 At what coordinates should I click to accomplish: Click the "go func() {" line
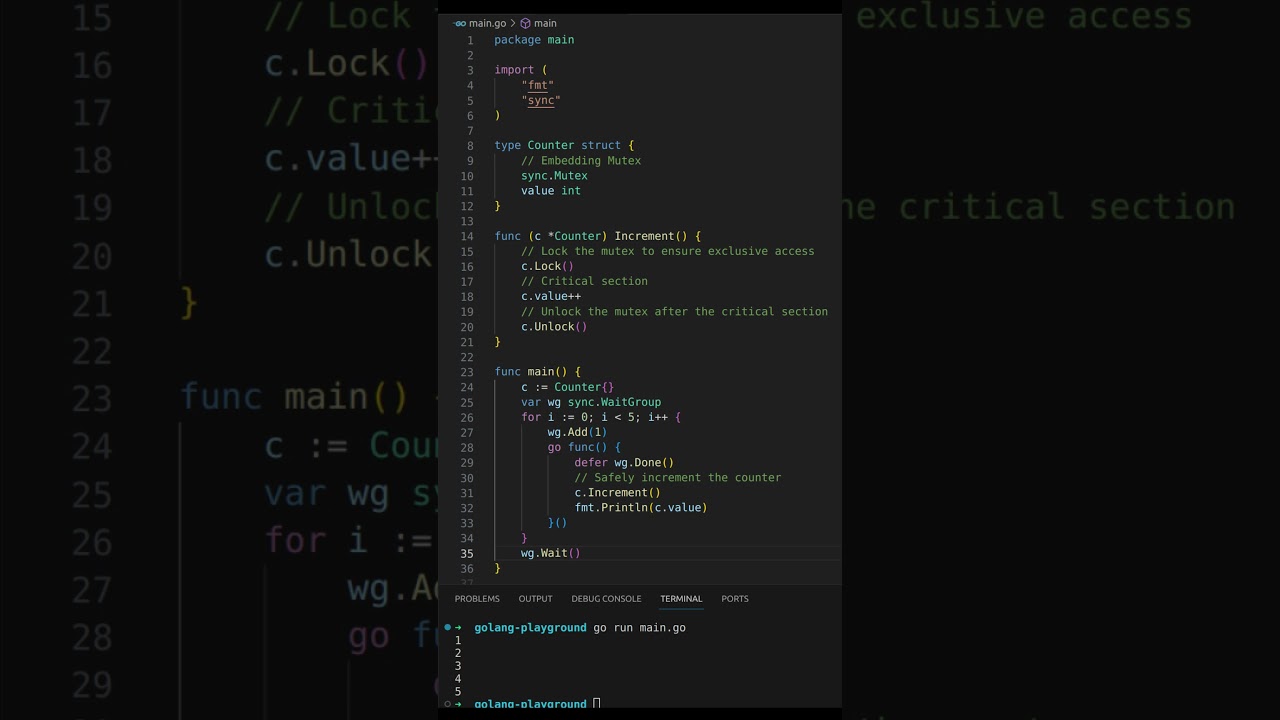(584, 447)
